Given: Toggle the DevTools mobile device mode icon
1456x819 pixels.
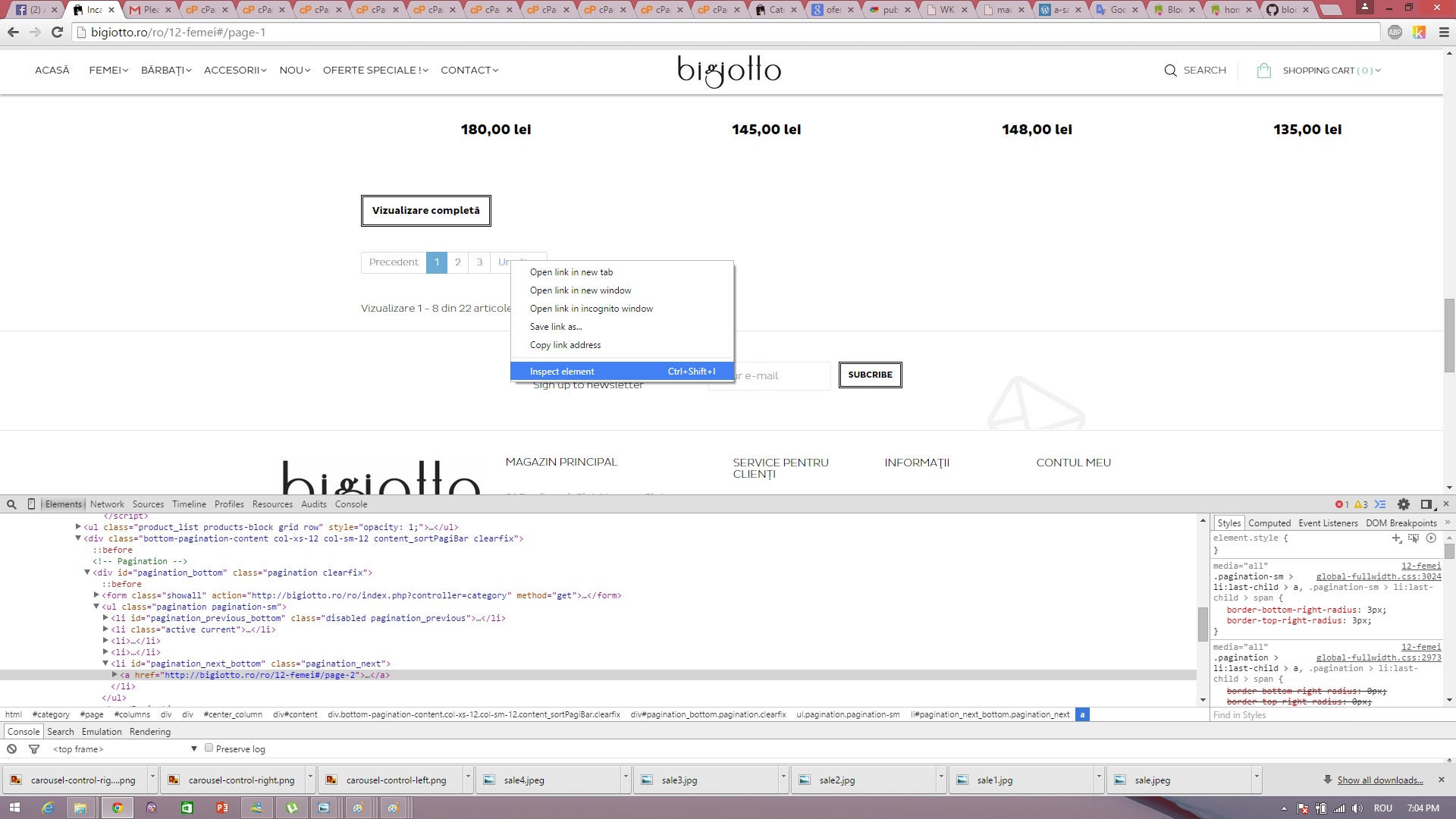Looking at the screenshot, I should coord(31,504).
